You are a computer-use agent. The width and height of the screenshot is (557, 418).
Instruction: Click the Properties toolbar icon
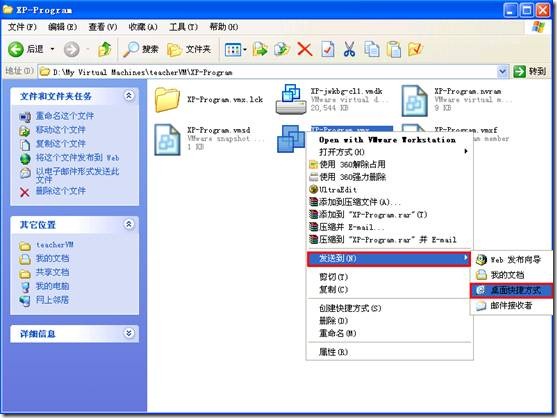tap(327, 49)
